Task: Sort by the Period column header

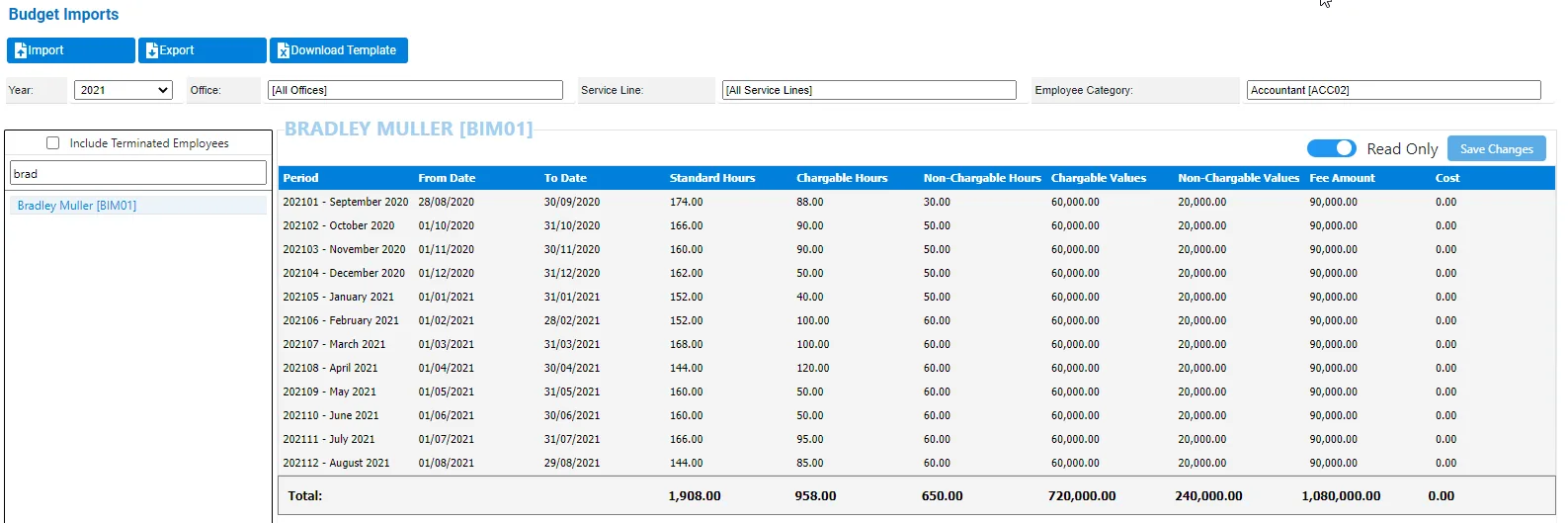Action: [x=300, y=178]
